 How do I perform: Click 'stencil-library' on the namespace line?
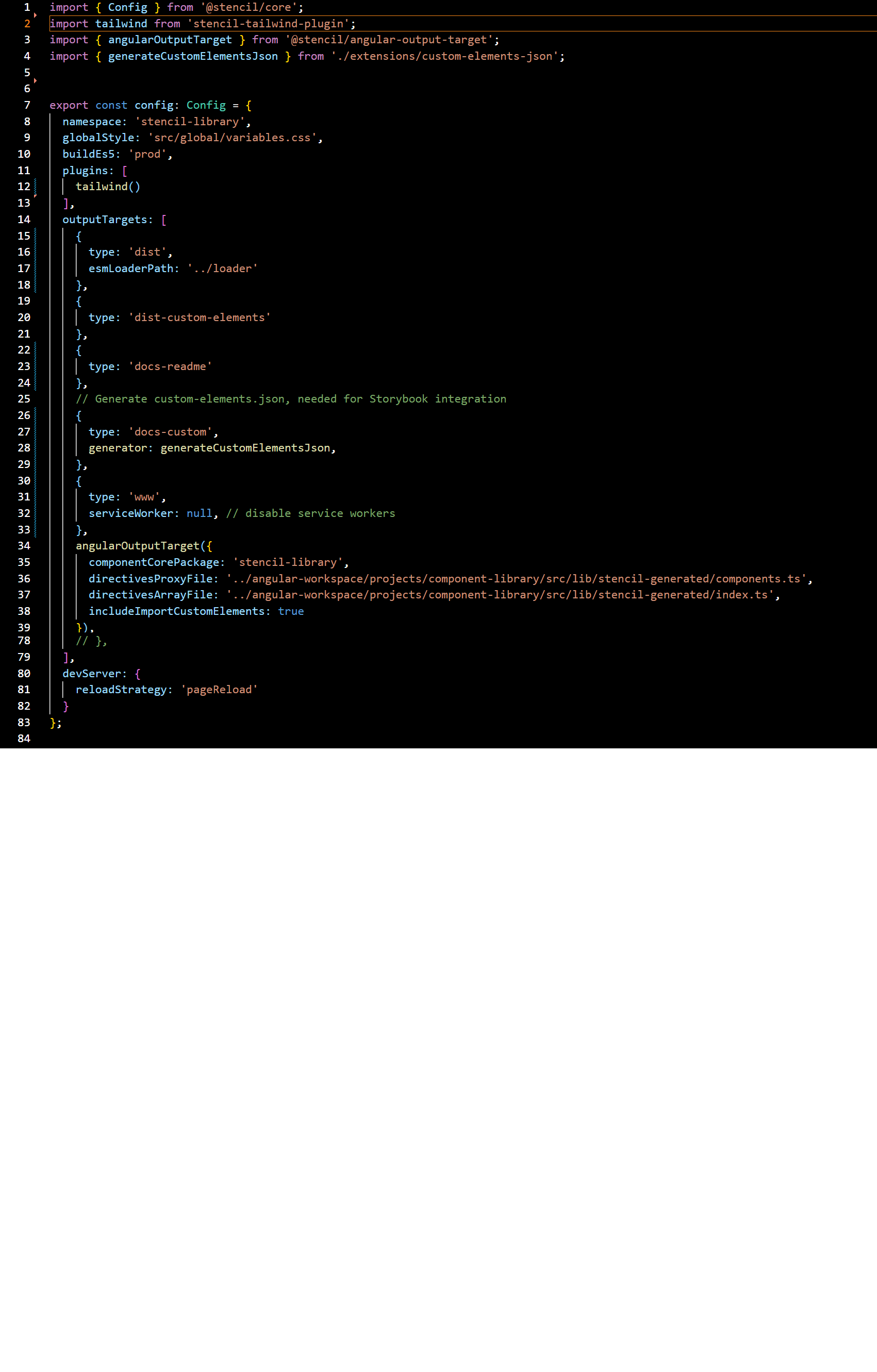pos(190,122)
